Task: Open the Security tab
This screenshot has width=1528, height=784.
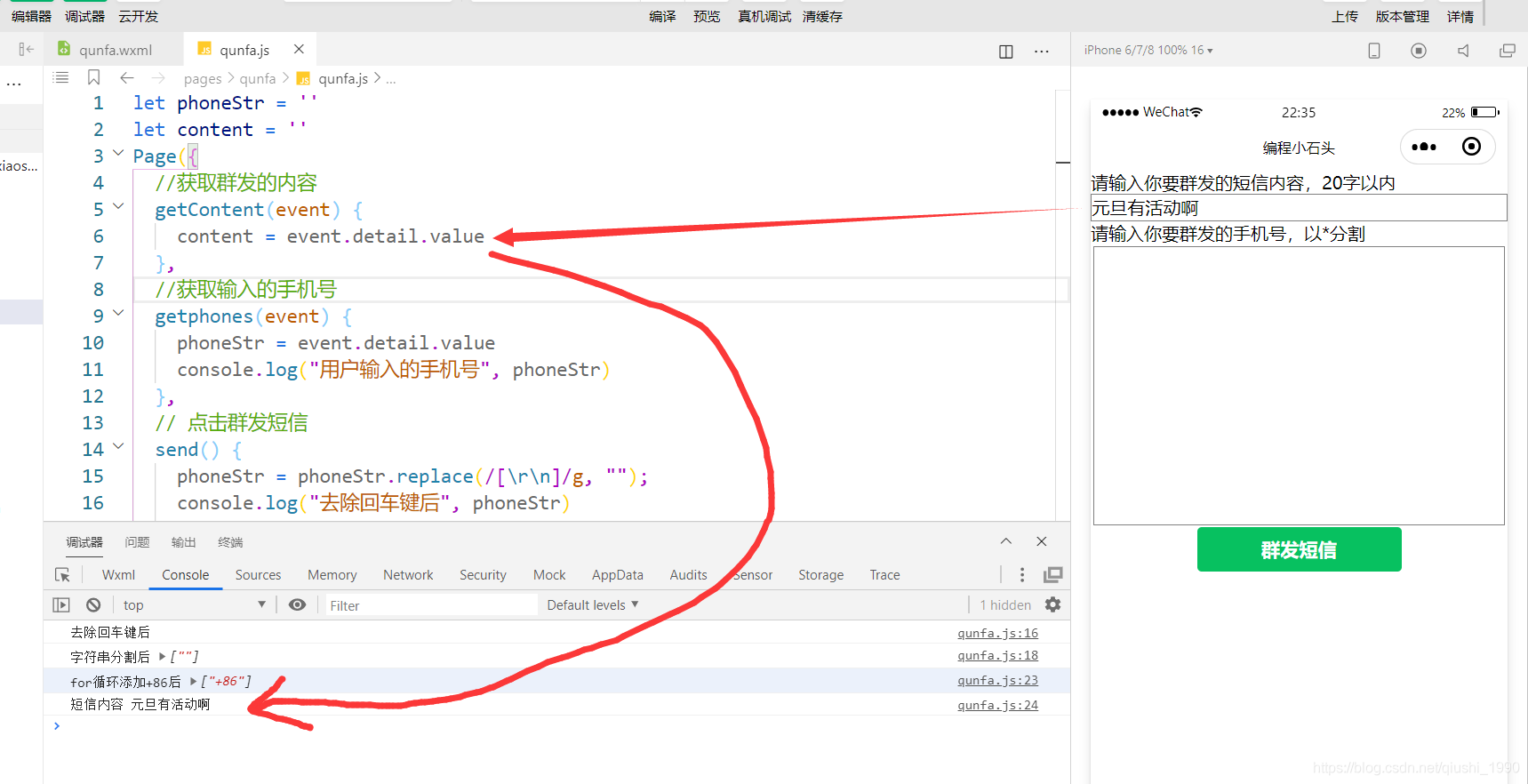Action: 483,575
